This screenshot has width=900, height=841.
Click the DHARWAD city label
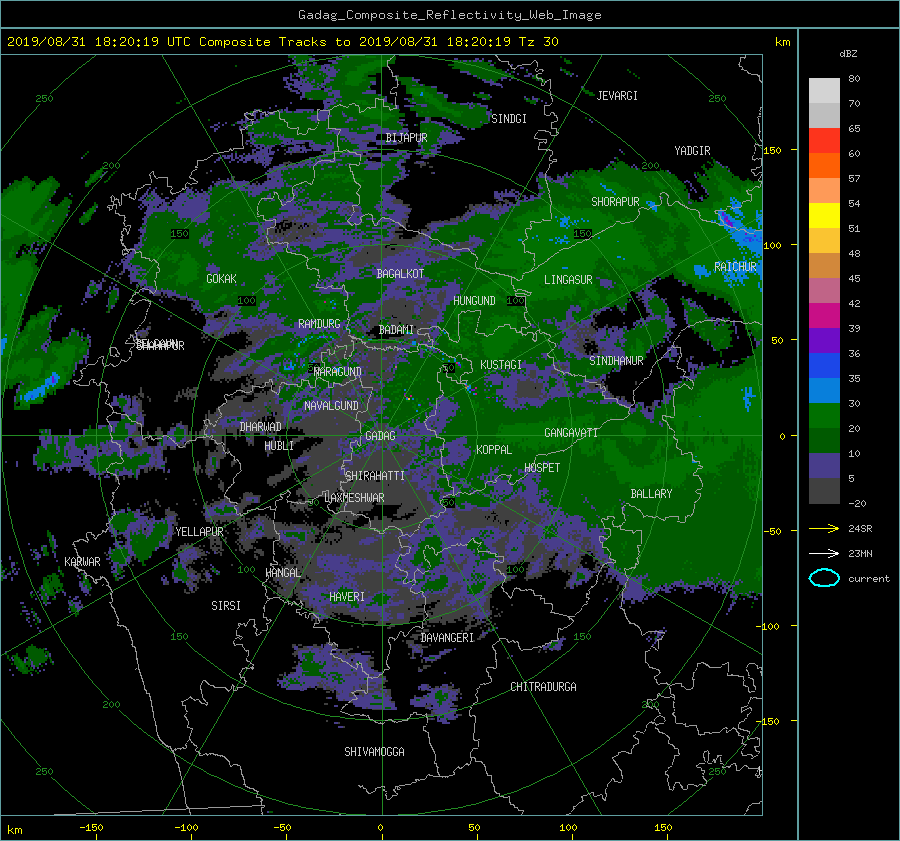click(x=261, y=427)
